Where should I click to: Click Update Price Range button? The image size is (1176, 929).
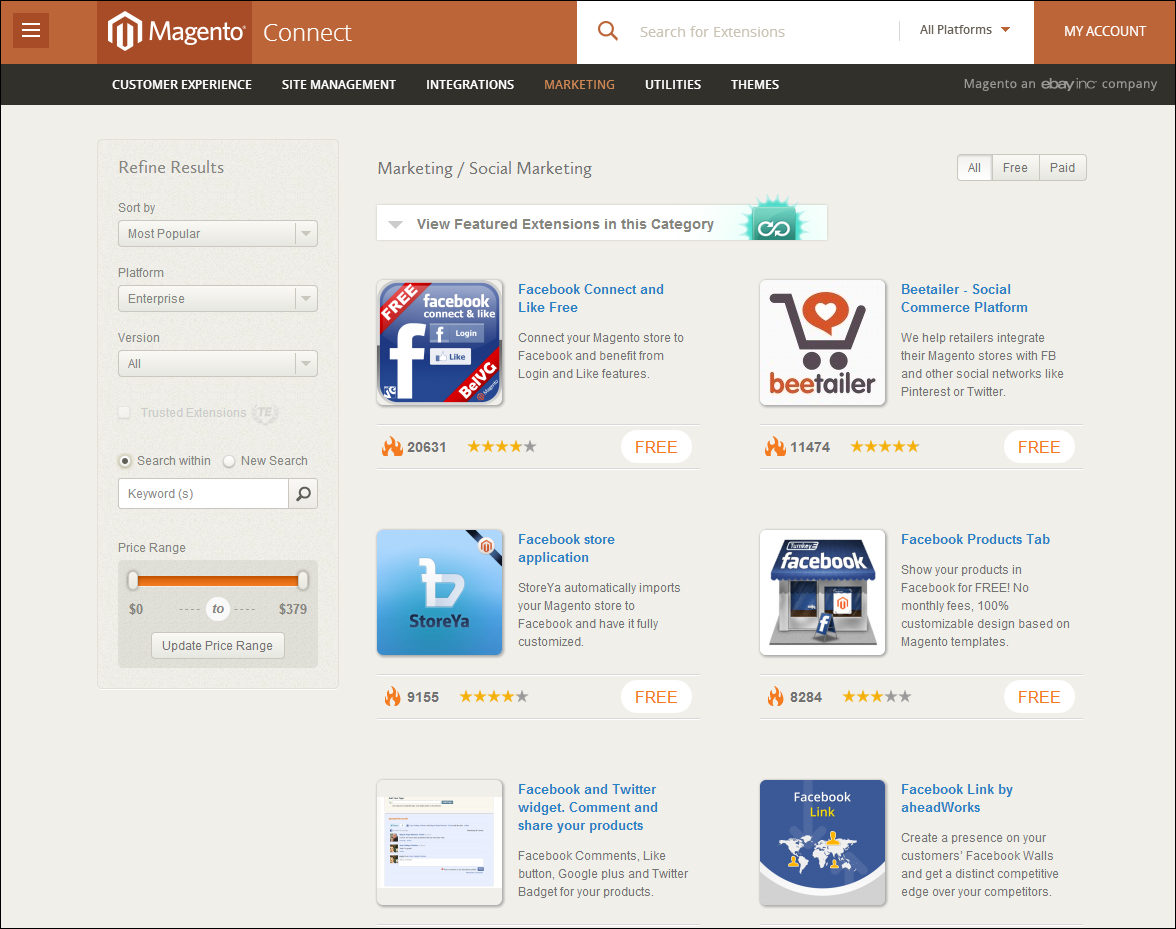[x=218, y=646]
